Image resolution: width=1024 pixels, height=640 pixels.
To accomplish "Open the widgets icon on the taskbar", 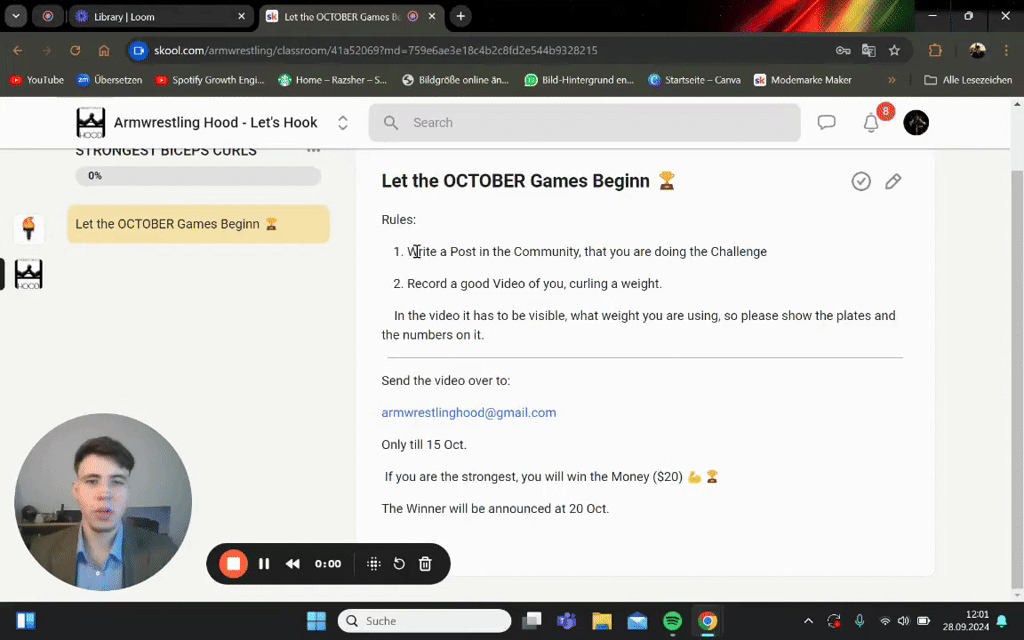I will pyautogui.click(x=26, y=620).
